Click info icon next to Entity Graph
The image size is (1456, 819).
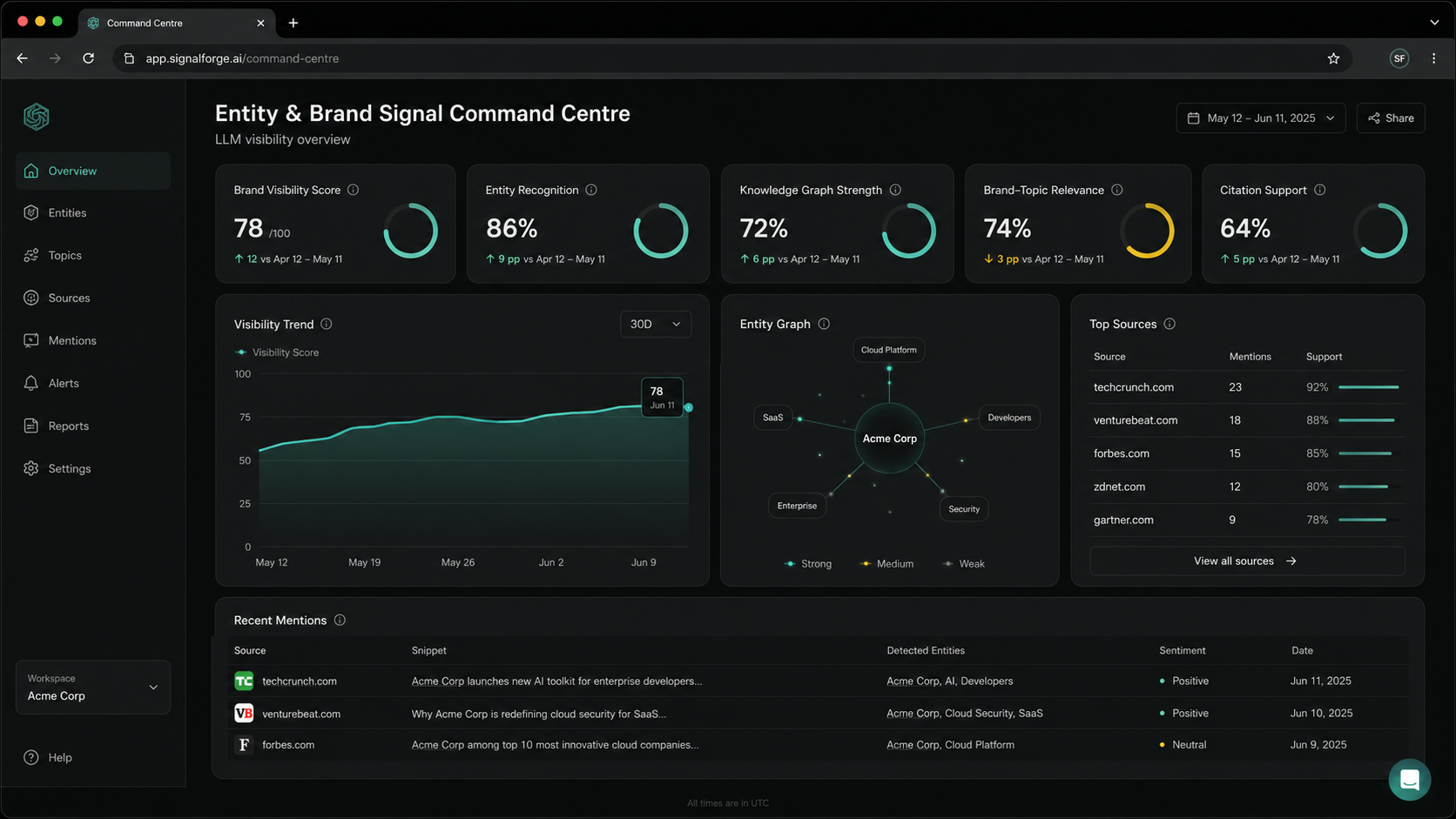824,324
